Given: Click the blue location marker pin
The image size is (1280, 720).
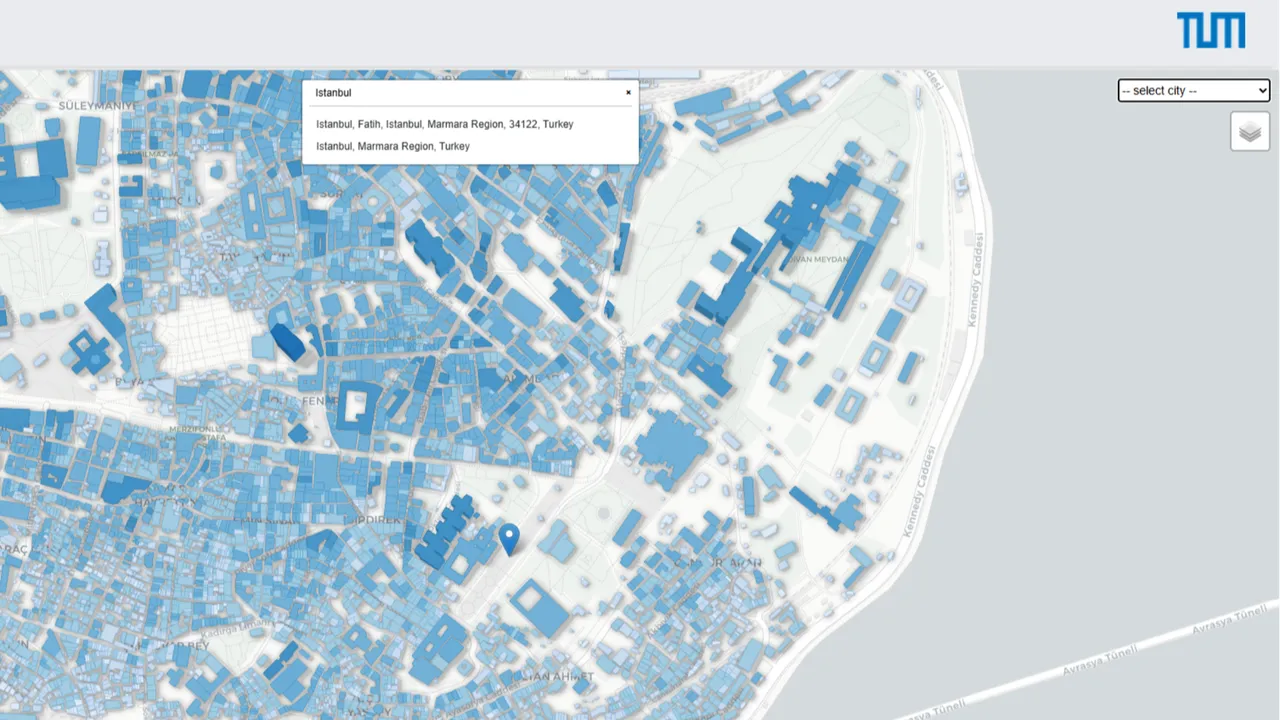Looking at the screenshot, I should pyautogui.click(x=509, y=538).
